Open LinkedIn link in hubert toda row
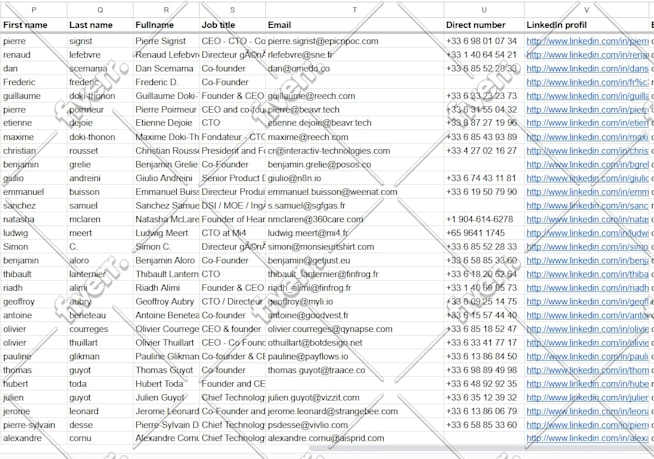 (587, 384)
